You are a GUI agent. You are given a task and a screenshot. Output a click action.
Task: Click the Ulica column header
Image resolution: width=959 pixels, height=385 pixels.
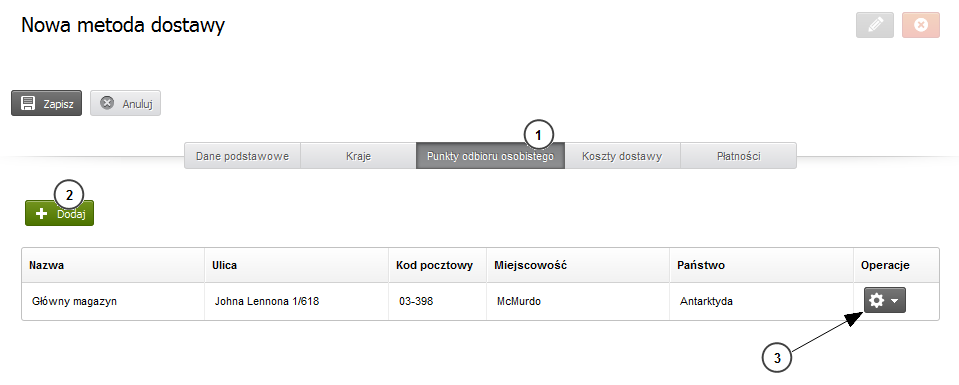tap(224, 265)
